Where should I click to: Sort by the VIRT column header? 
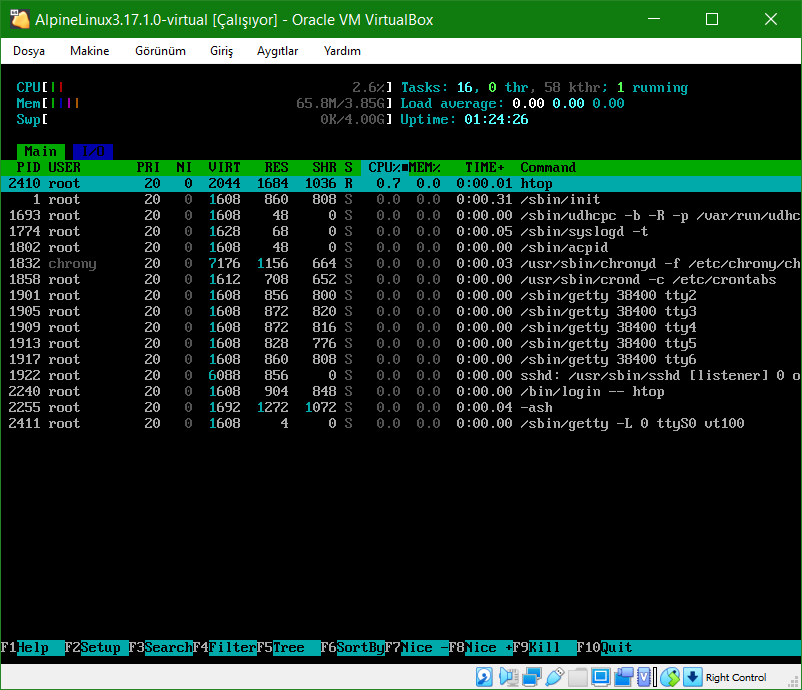coord(225,167)
